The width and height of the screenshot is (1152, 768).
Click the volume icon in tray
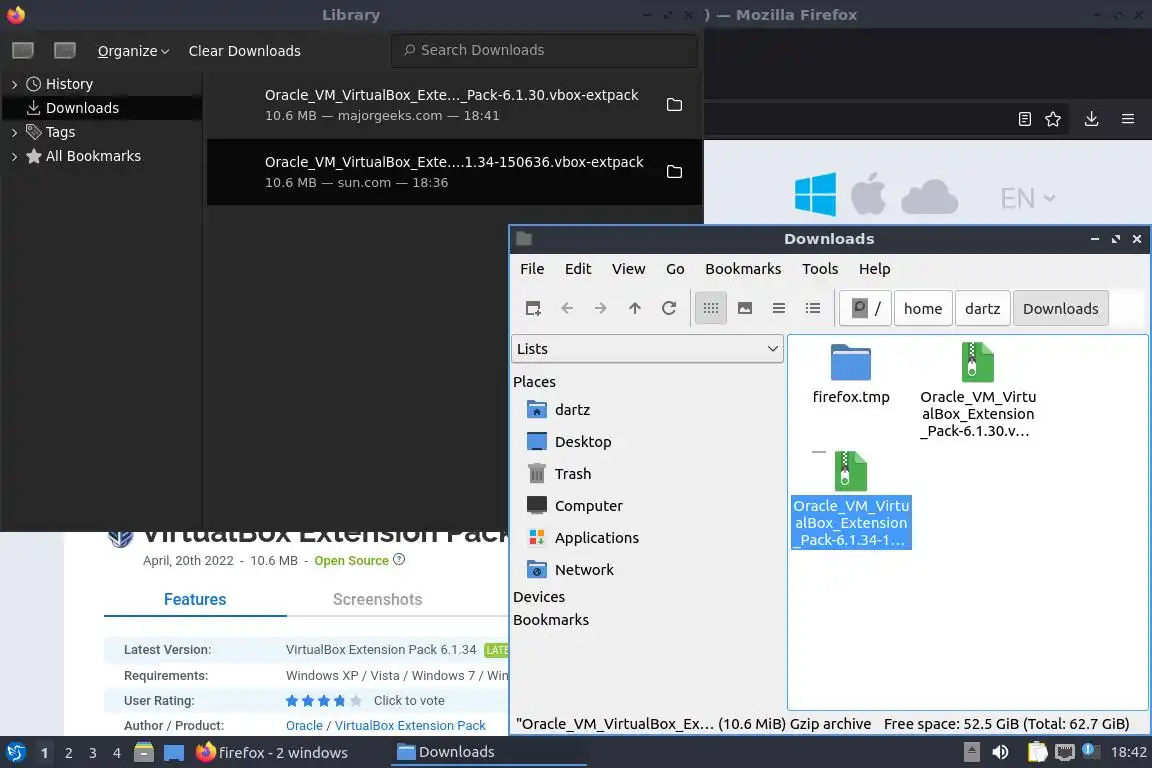point(1000,752)
